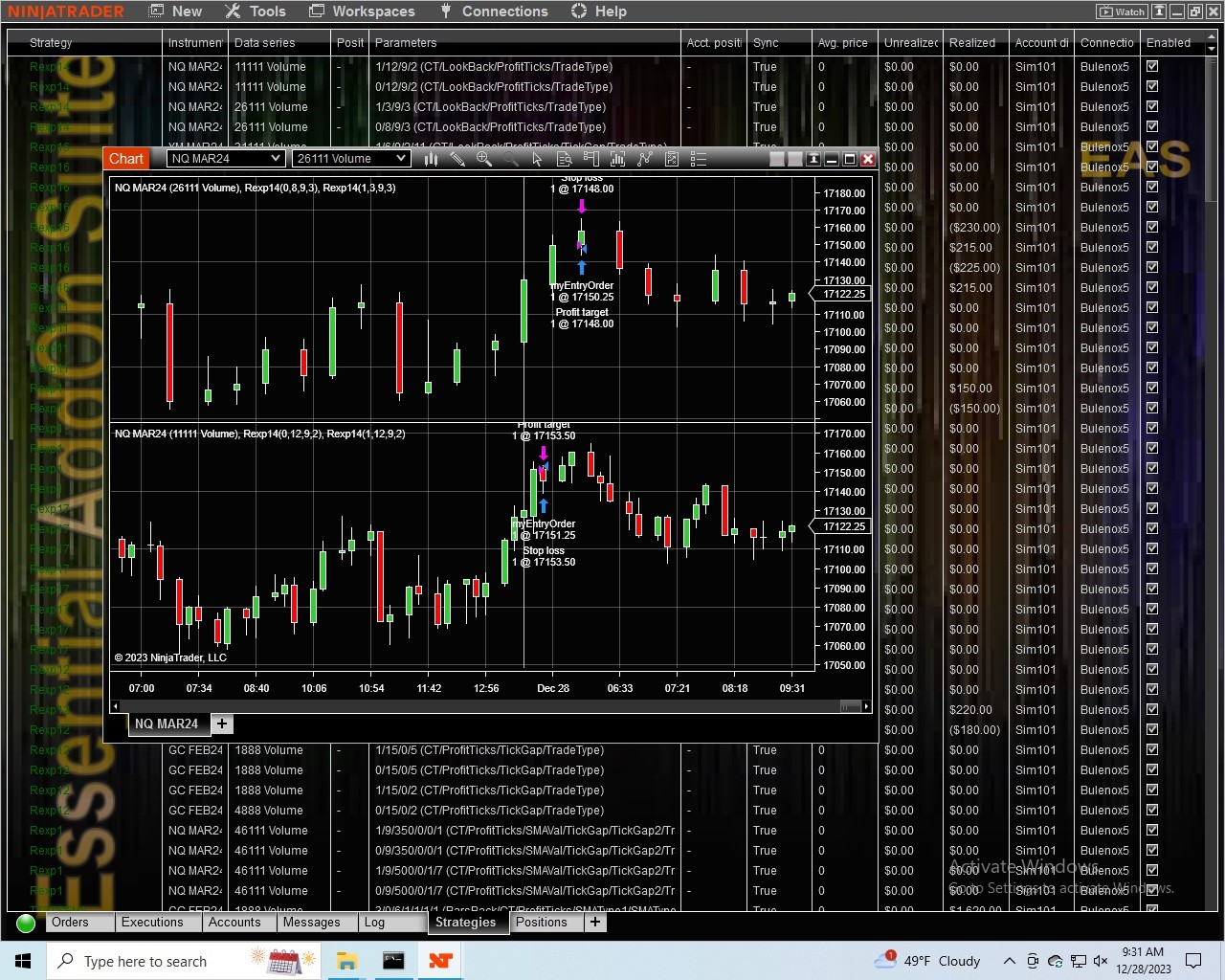This screenshot has height=980, width=1225.
Task: Click the NinjaTrader taskbar icon
Action: tap(440, 960)
